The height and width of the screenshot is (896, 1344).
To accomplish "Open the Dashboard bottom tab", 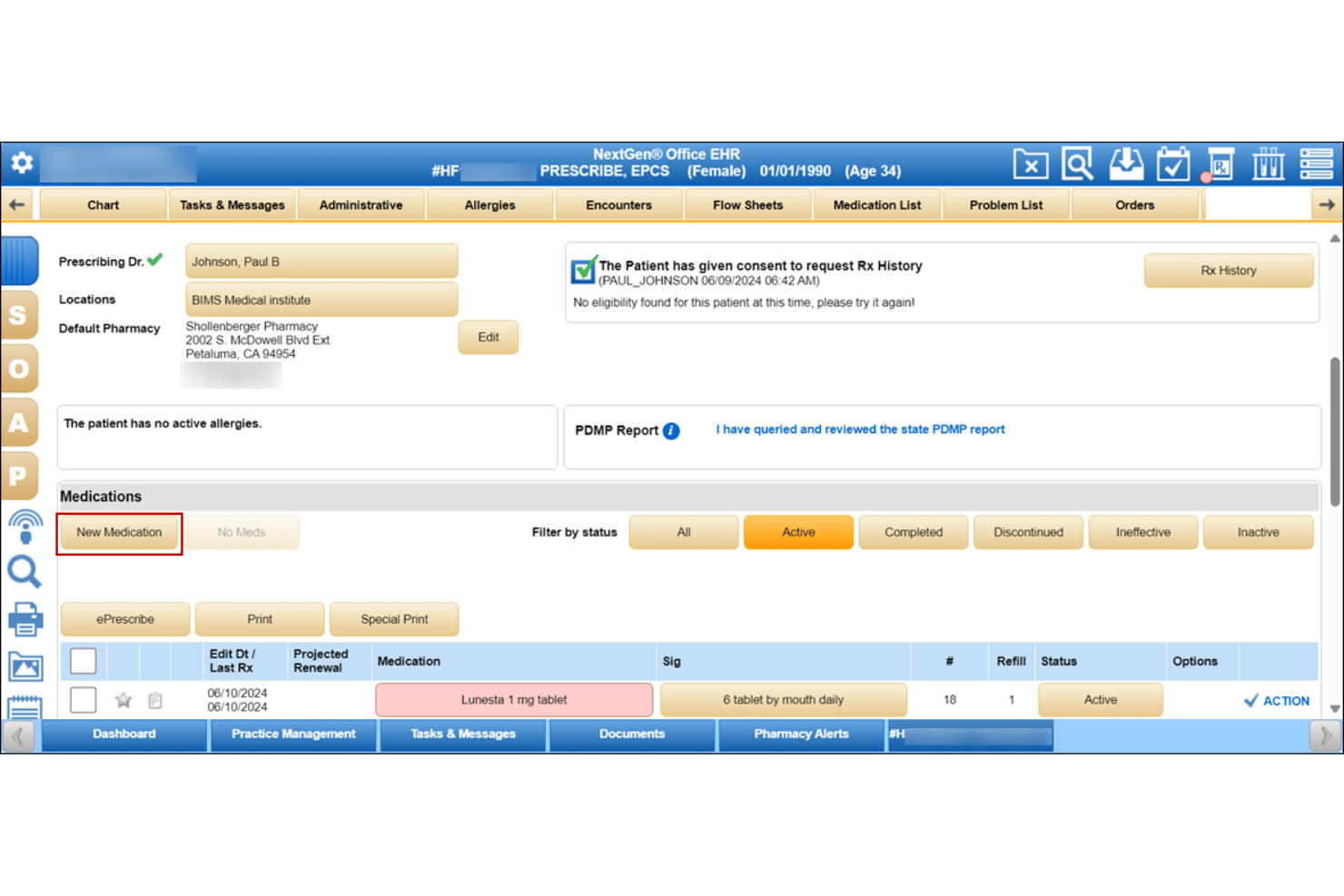I will coord(124,734).
